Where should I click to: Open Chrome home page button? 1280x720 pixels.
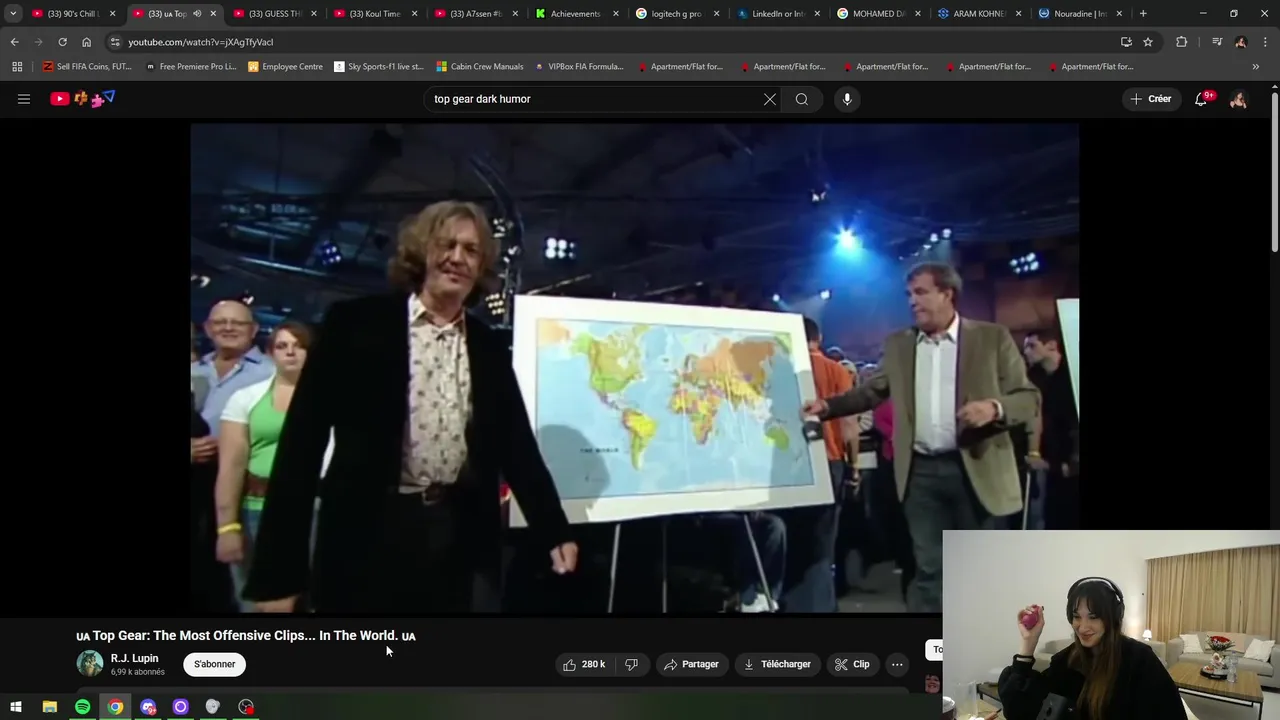[x=86, y=42]
